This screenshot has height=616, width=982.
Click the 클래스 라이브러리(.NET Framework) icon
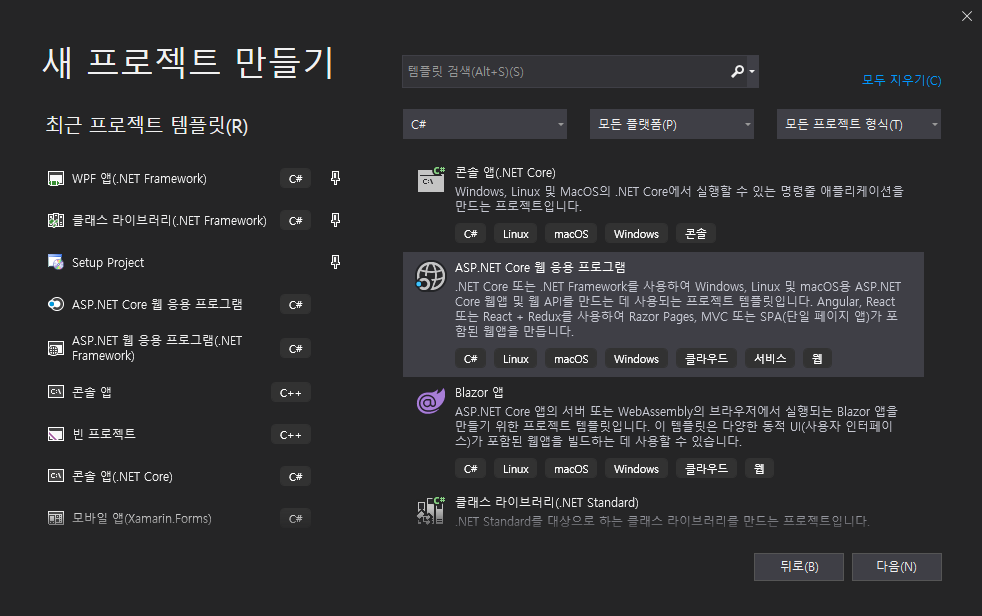point(56,220)
